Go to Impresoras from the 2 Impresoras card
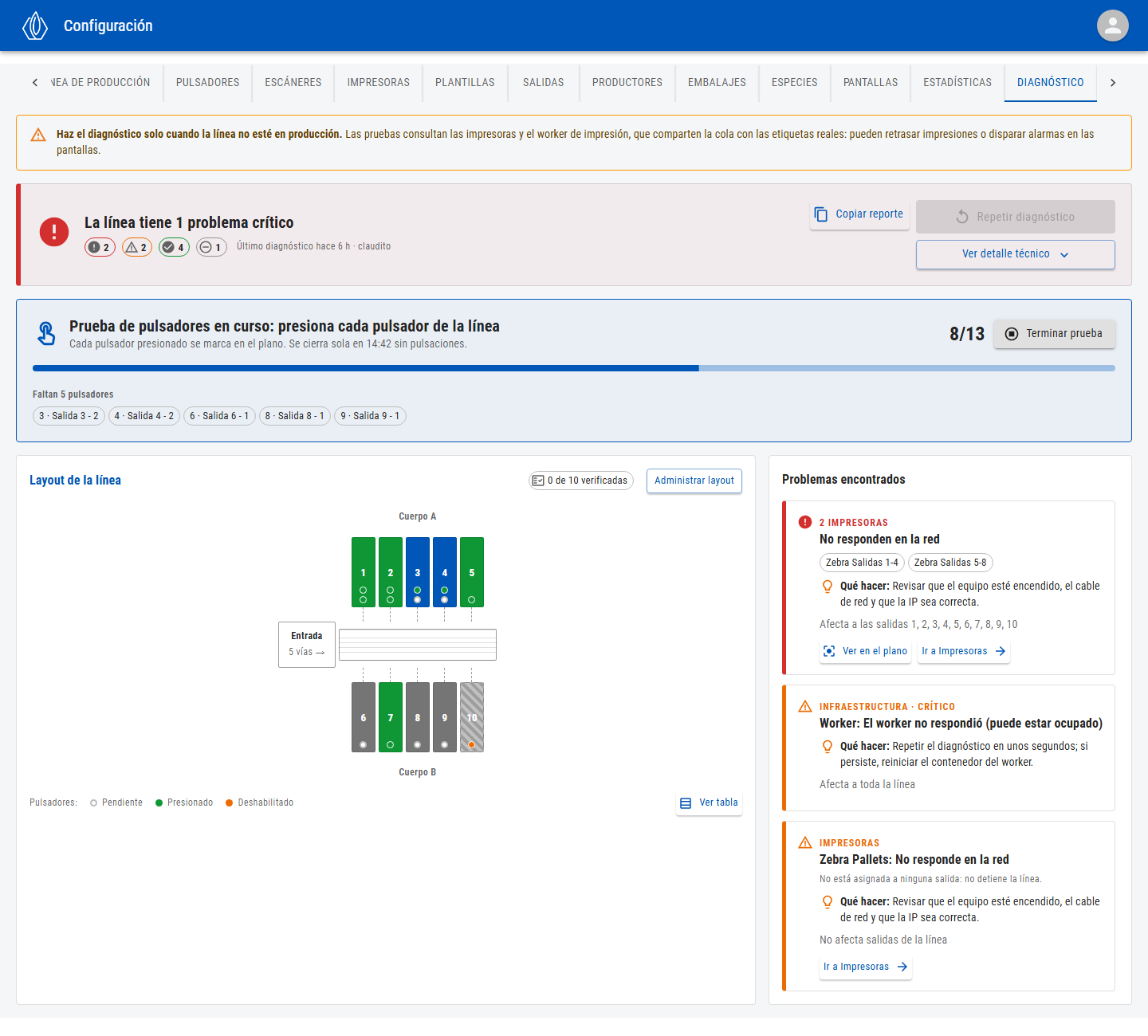The height and width of the screenshot is (1036, 1148). point(964,651)
